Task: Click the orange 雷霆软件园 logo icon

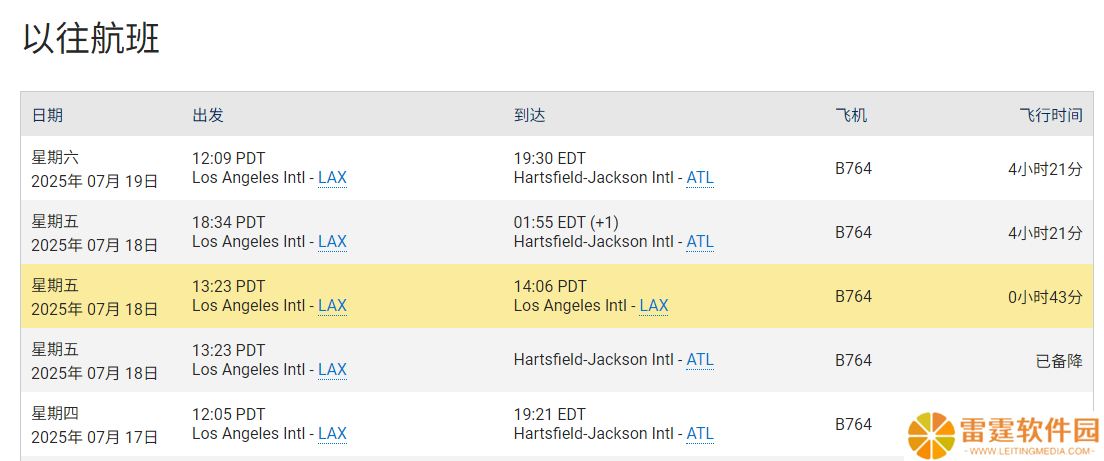Action: click(931, 434)
